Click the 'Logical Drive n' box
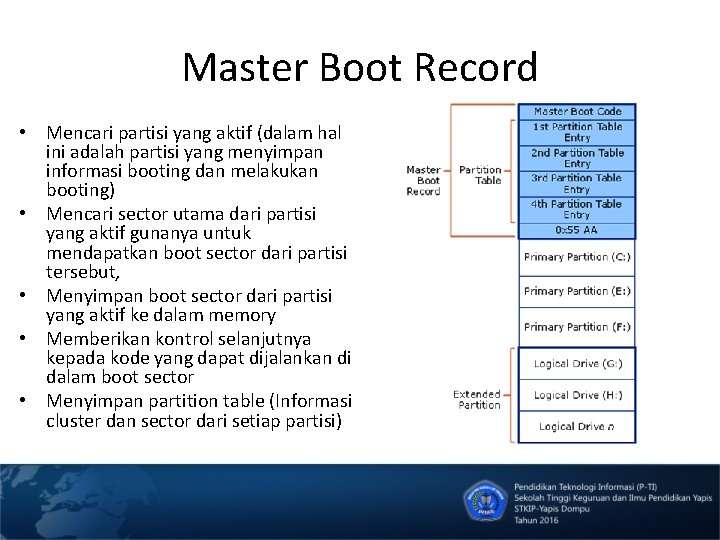720x540 pixels. [x=577, y=427]
